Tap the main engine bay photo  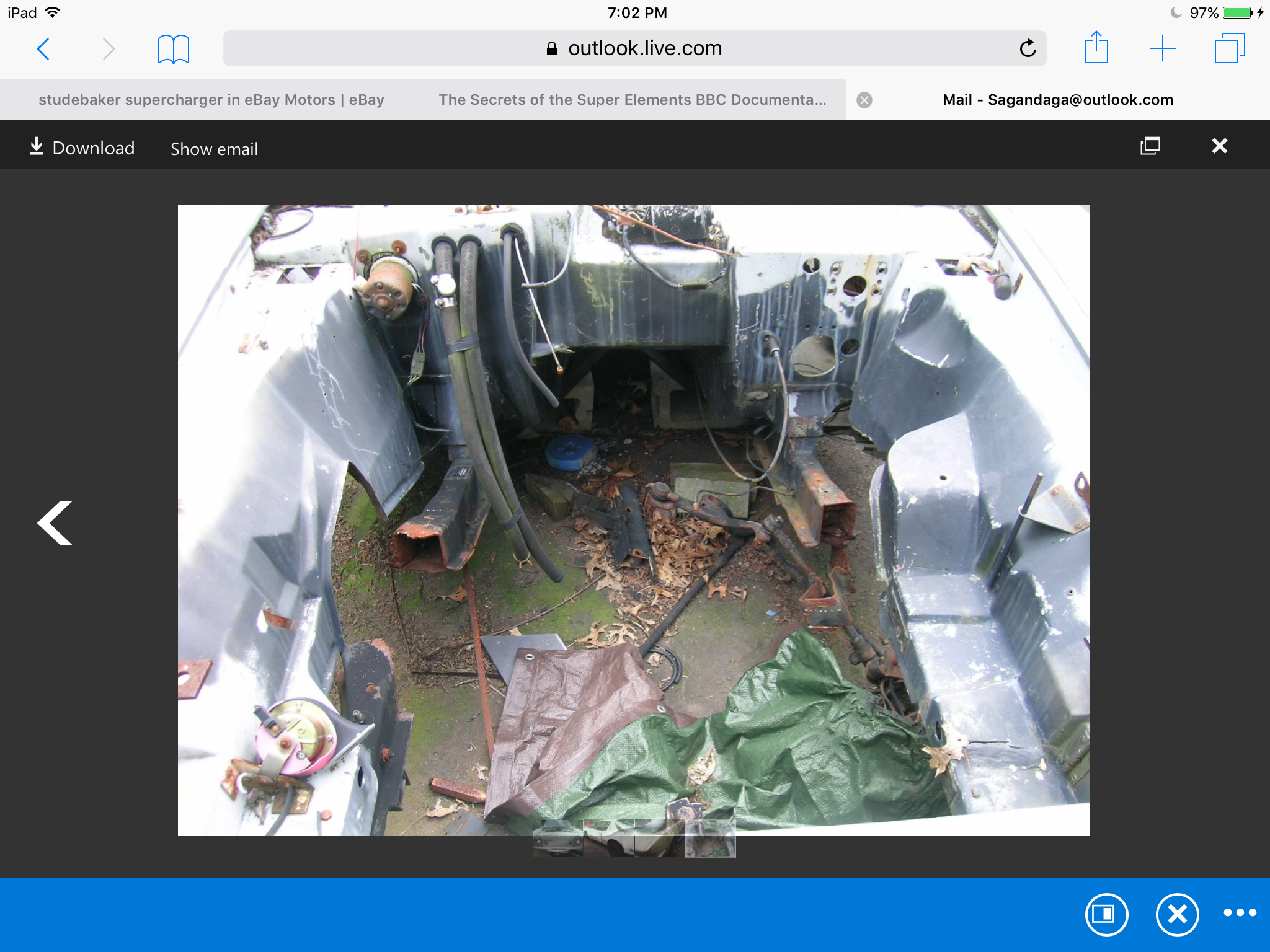point(633,521)
